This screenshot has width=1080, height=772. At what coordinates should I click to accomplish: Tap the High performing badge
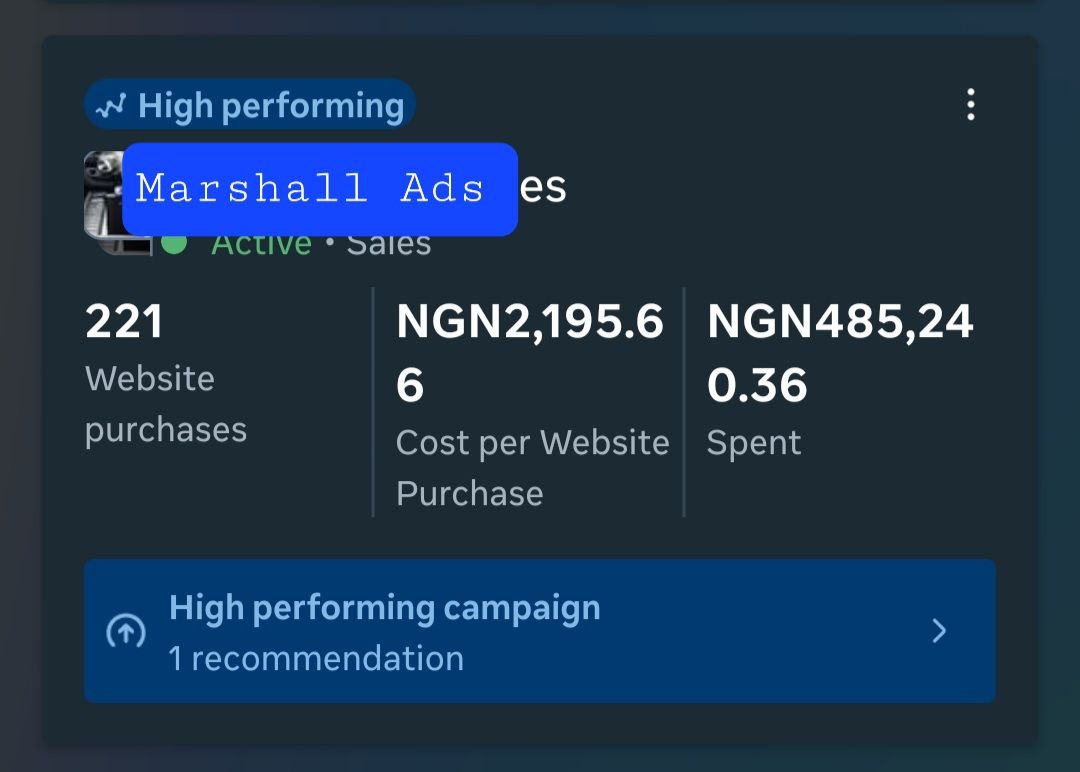(x=250, y=105)
